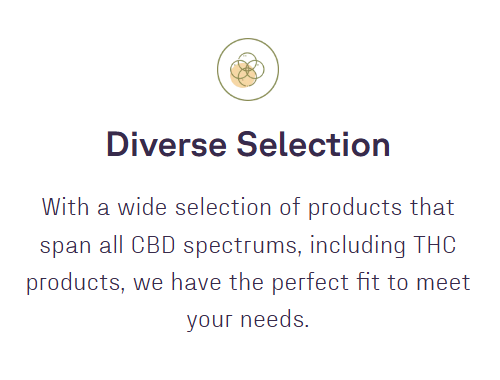Select the Diverse Selection heading
Screen dimensions: 500x380
pos(248,144)
